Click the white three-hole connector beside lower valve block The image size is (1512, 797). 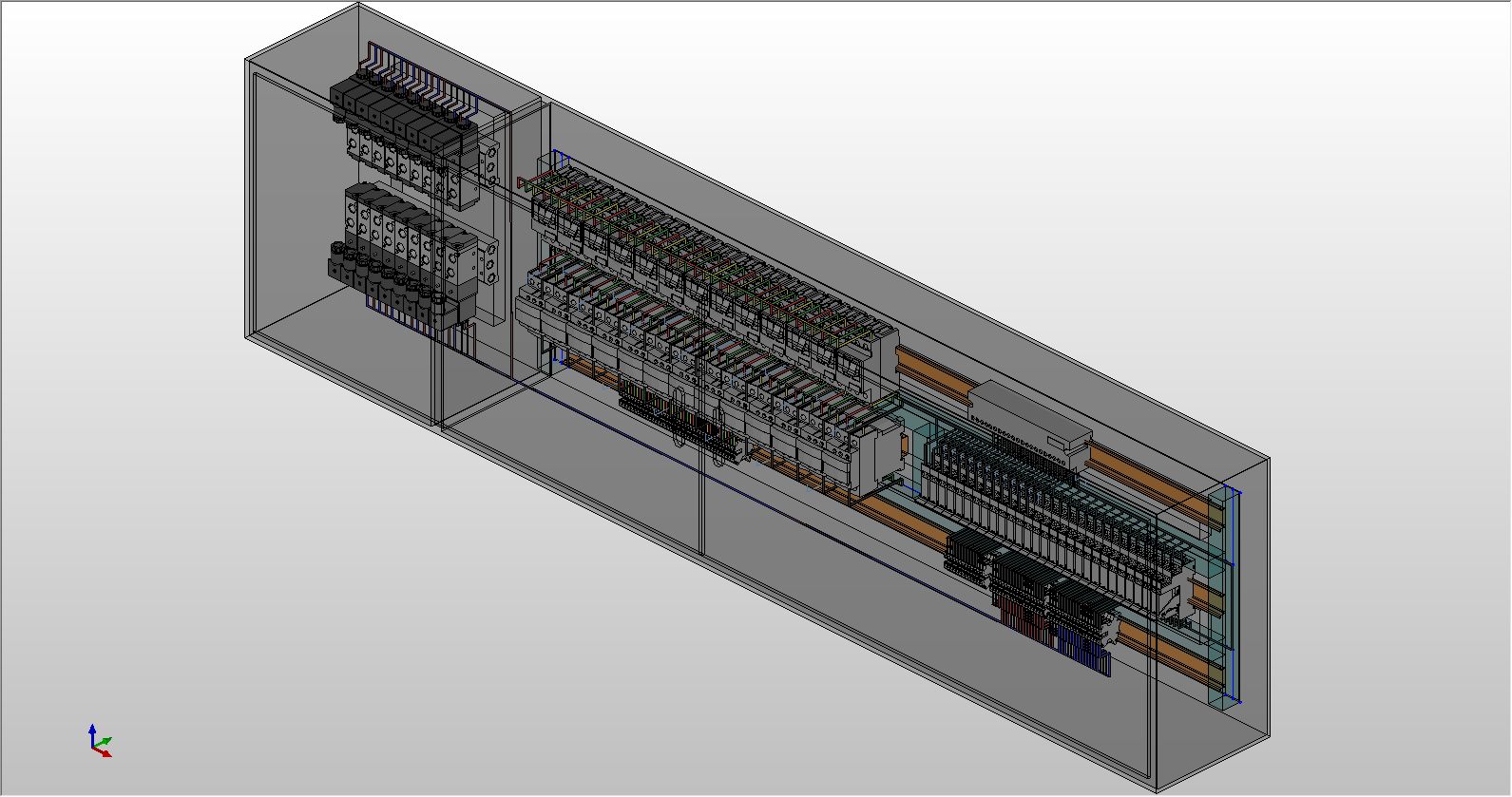[x=490, y=261]
